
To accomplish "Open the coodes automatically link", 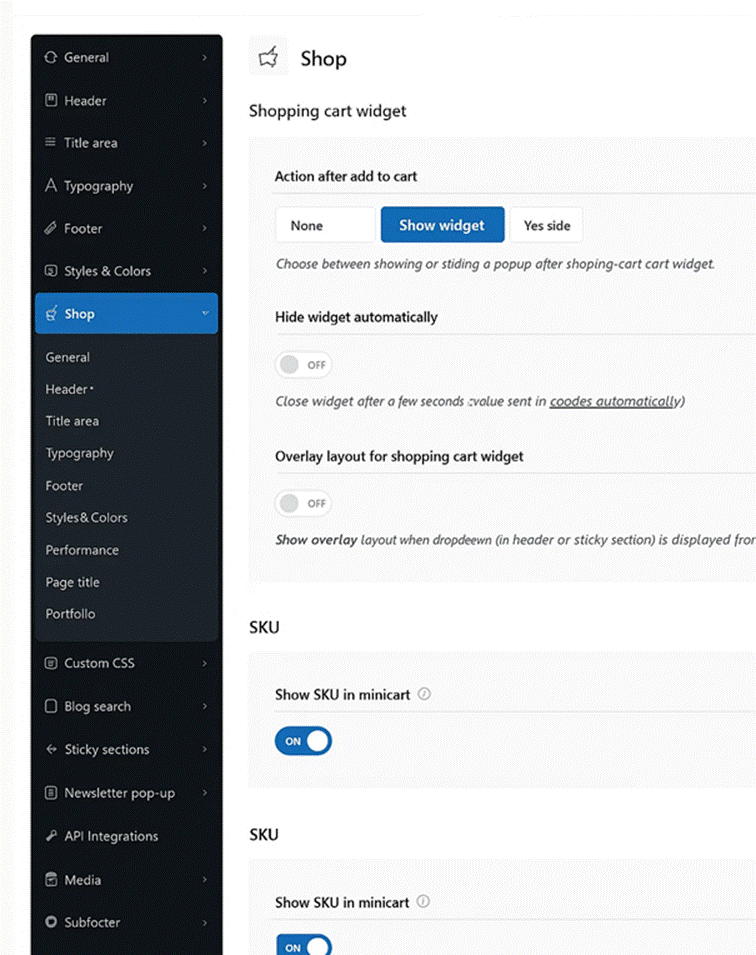I will pyautogui.click(x=613, y=401).
